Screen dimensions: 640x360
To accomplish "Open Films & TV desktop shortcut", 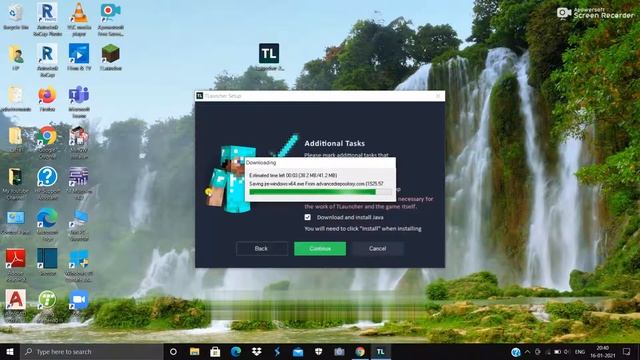I will click(x=79, y=57).
